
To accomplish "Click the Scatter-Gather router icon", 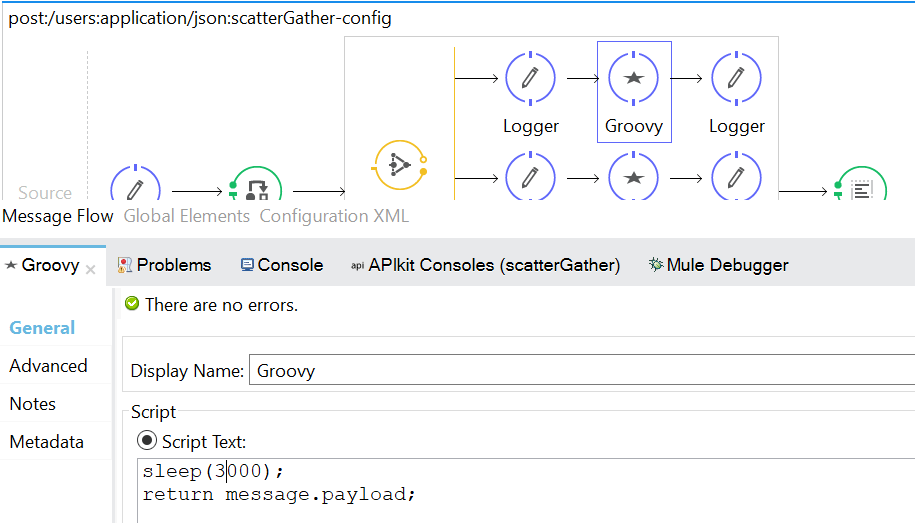I will pos(399,165).
